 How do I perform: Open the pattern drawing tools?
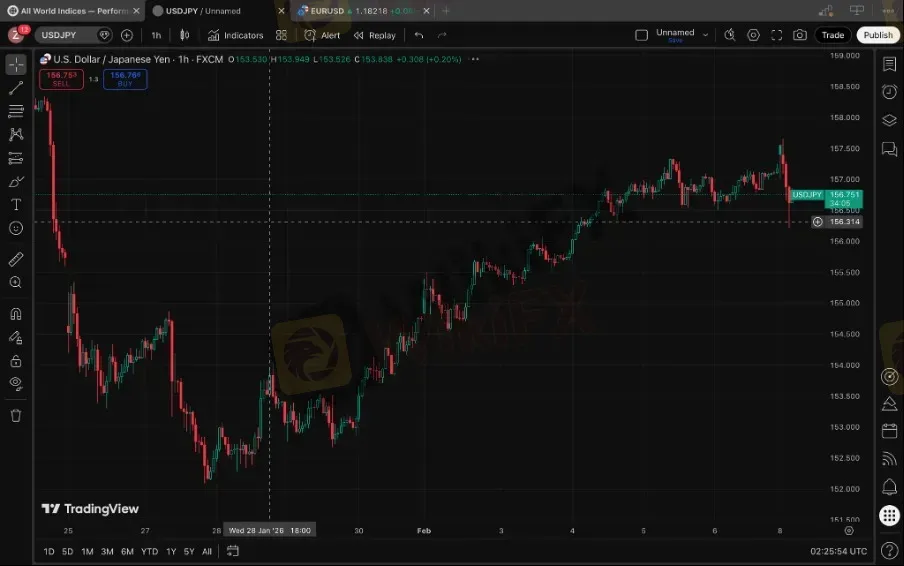(x=16, y=134)
